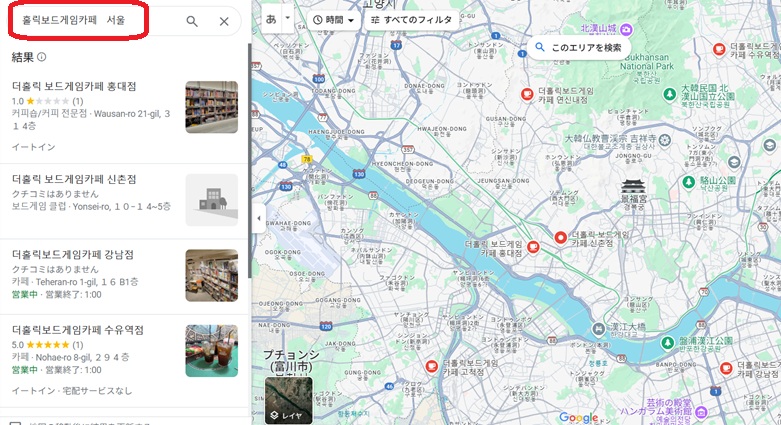Click the 景福宮 palace icon

[633, 187]
